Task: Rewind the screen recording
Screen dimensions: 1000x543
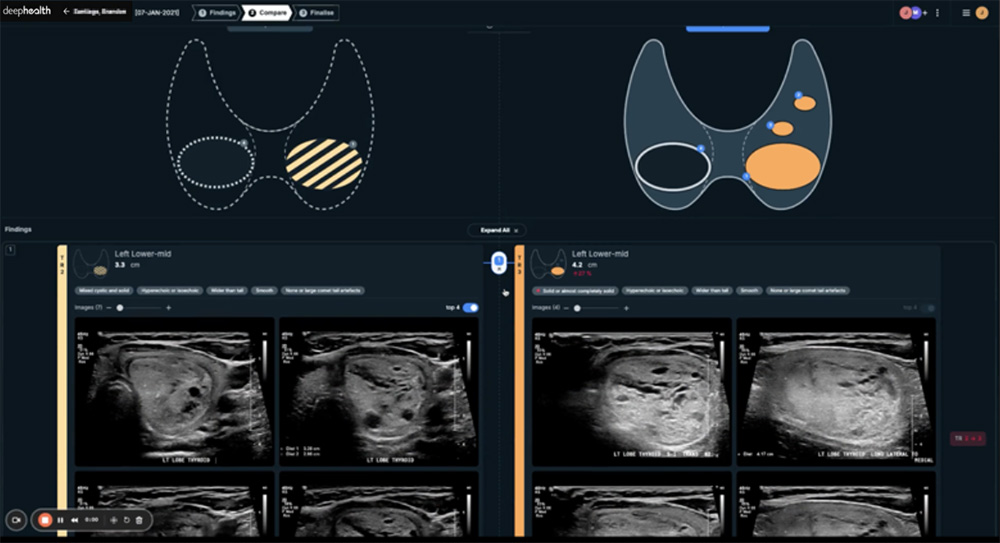Action: 75,520
